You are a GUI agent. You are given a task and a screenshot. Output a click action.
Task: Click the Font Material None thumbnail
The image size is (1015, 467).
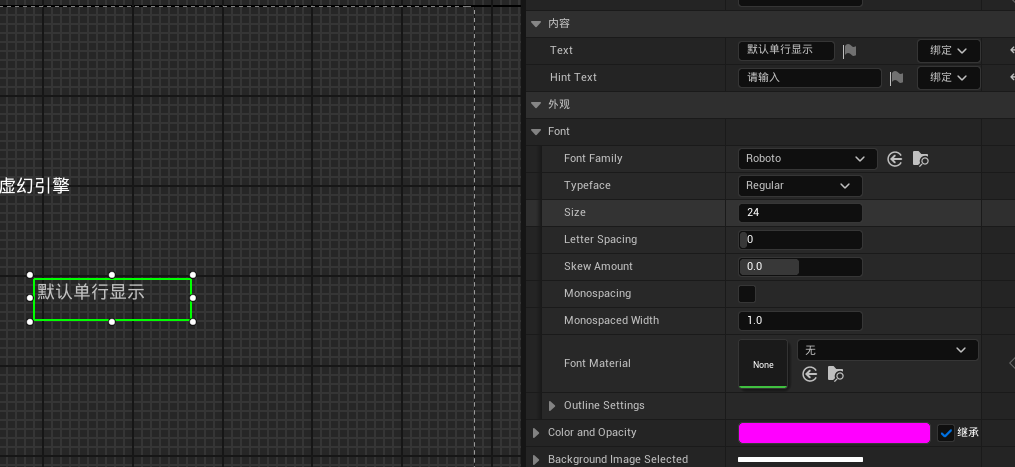pos(763,364)
